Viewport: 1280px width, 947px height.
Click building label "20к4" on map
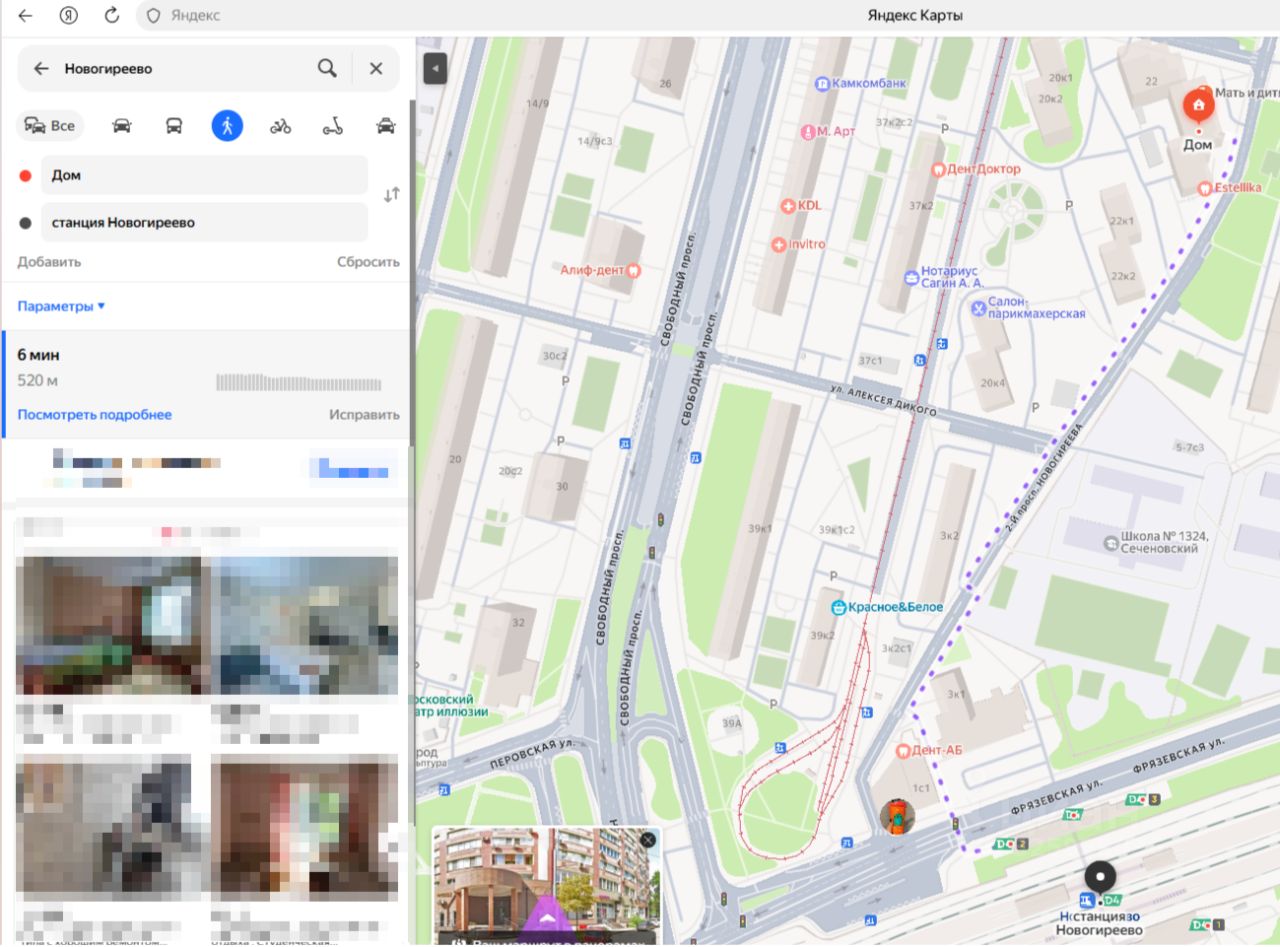993,383
